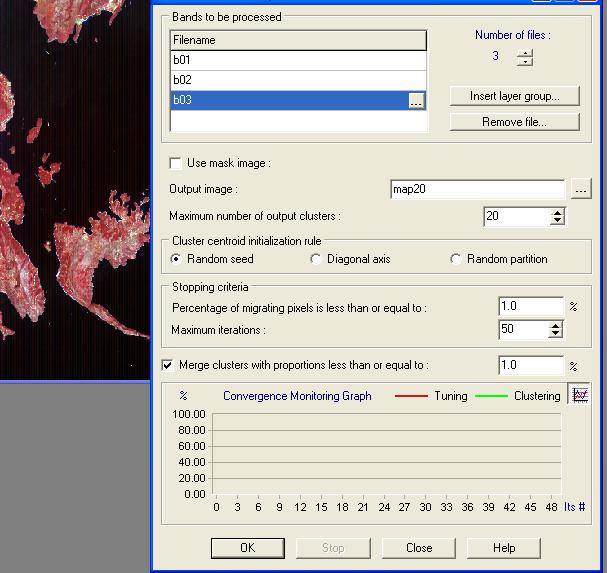Decrease maximum number of output clusters
607x573 pixels.
(557, 221)
